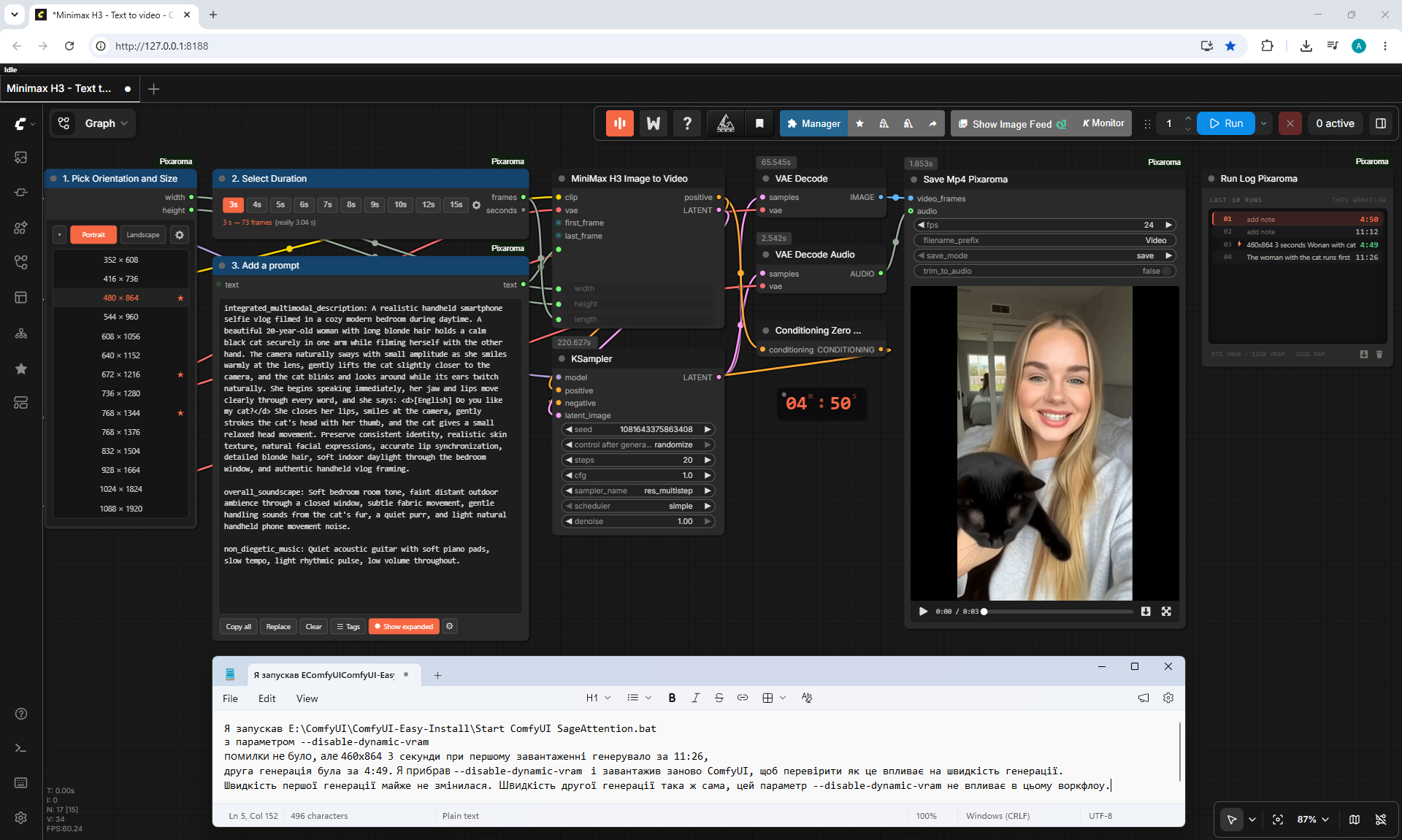Open orientation node settings gear
Image resolution: width=1402 pixels, height=840 pixels.
(180, 235)
